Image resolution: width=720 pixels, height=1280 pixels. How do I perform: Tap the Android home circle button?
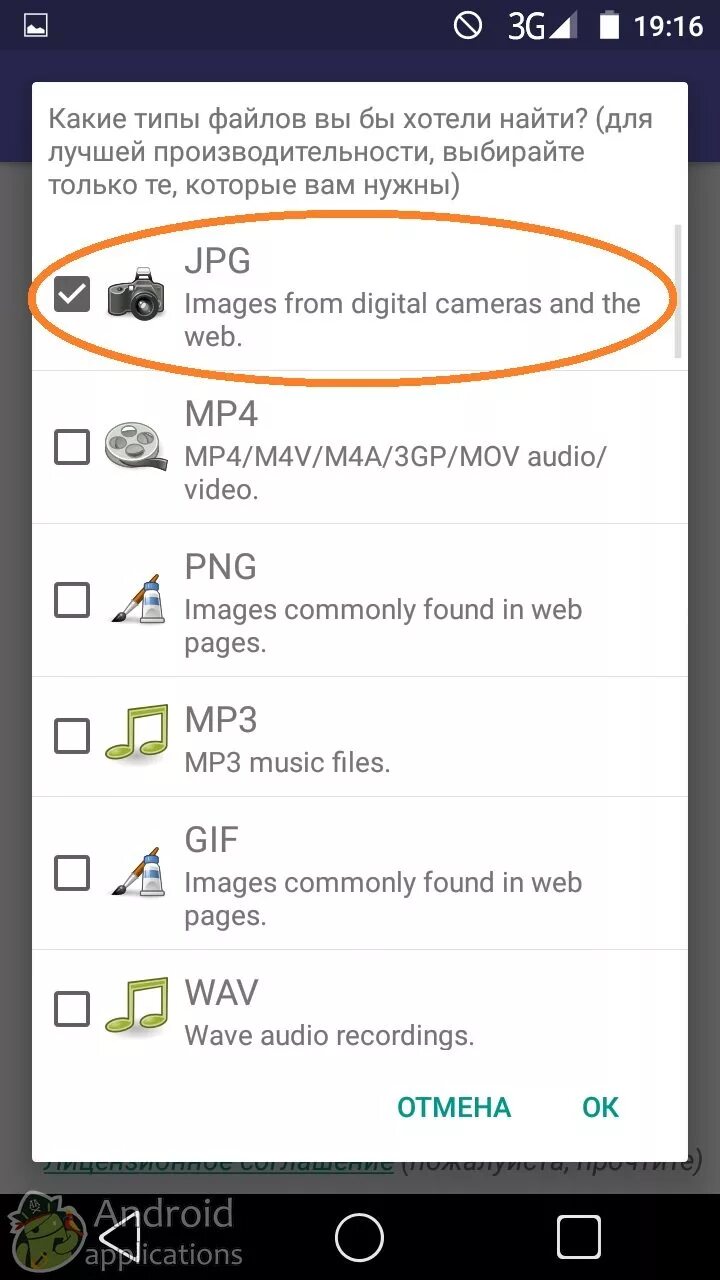[360, 1238]
